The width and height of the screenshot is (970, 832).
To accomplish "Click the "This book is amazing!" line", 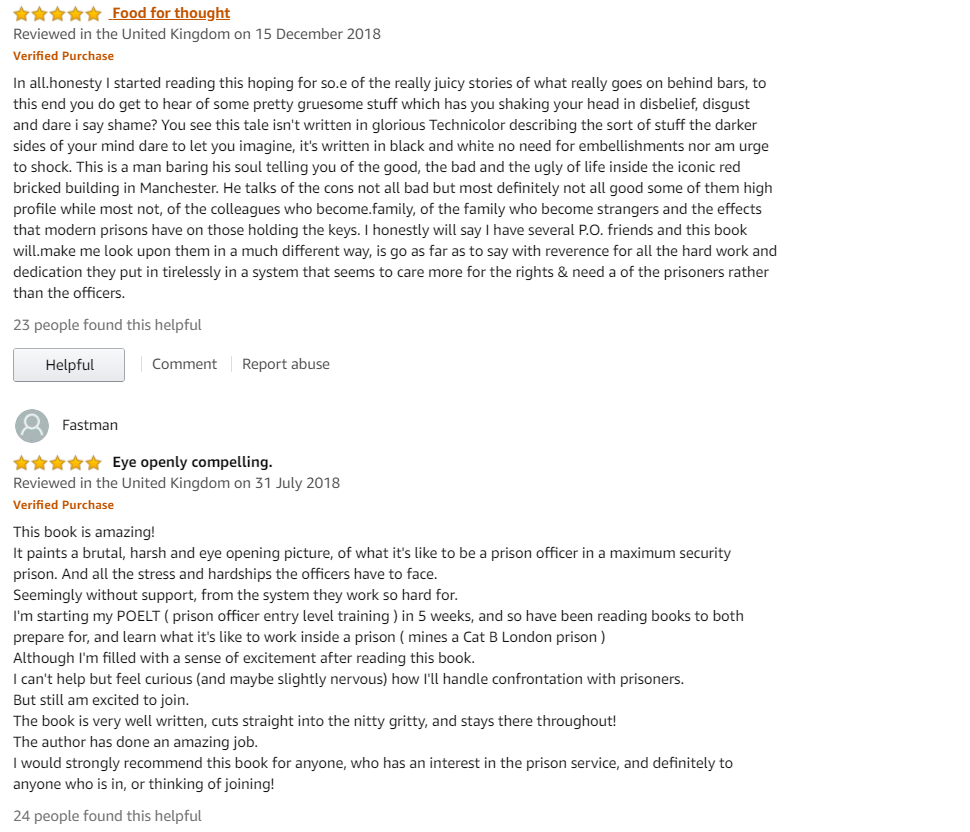I will 84,532.
